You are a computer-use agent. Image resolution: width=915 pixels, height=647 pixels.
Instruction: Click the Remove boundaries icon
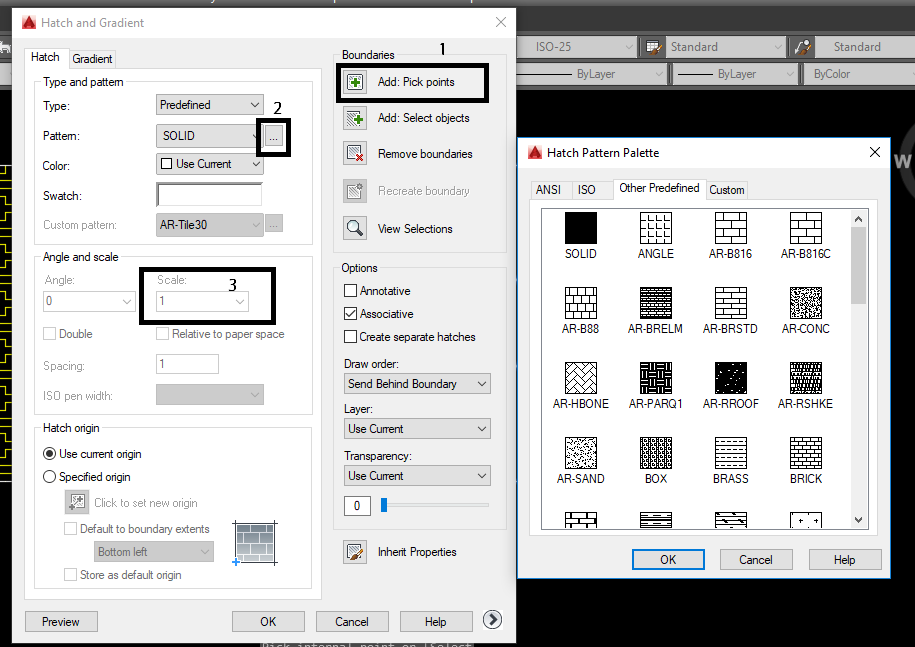(353, 153)
